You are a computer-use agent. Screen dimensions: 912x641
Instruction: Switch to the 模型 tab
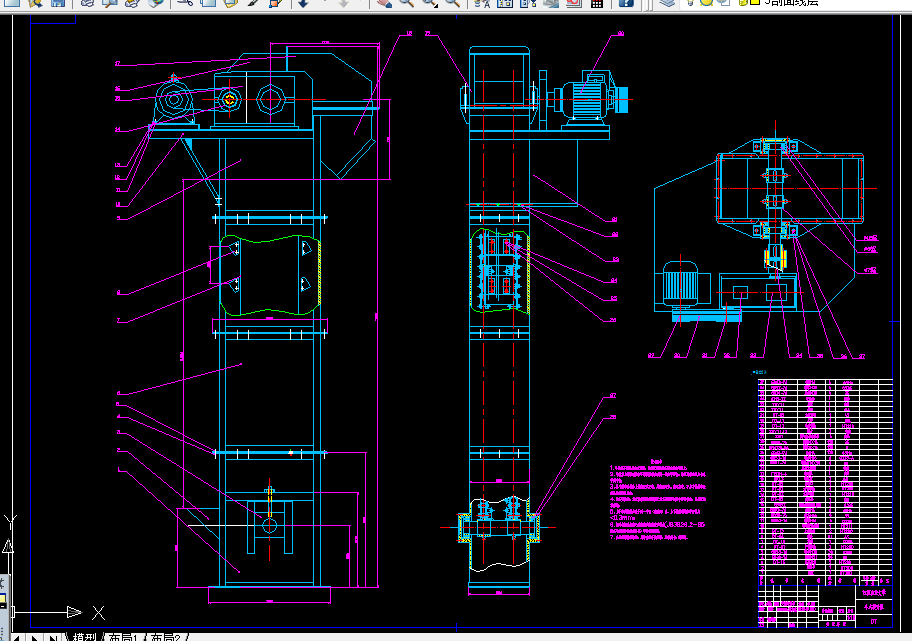(84, 637)
